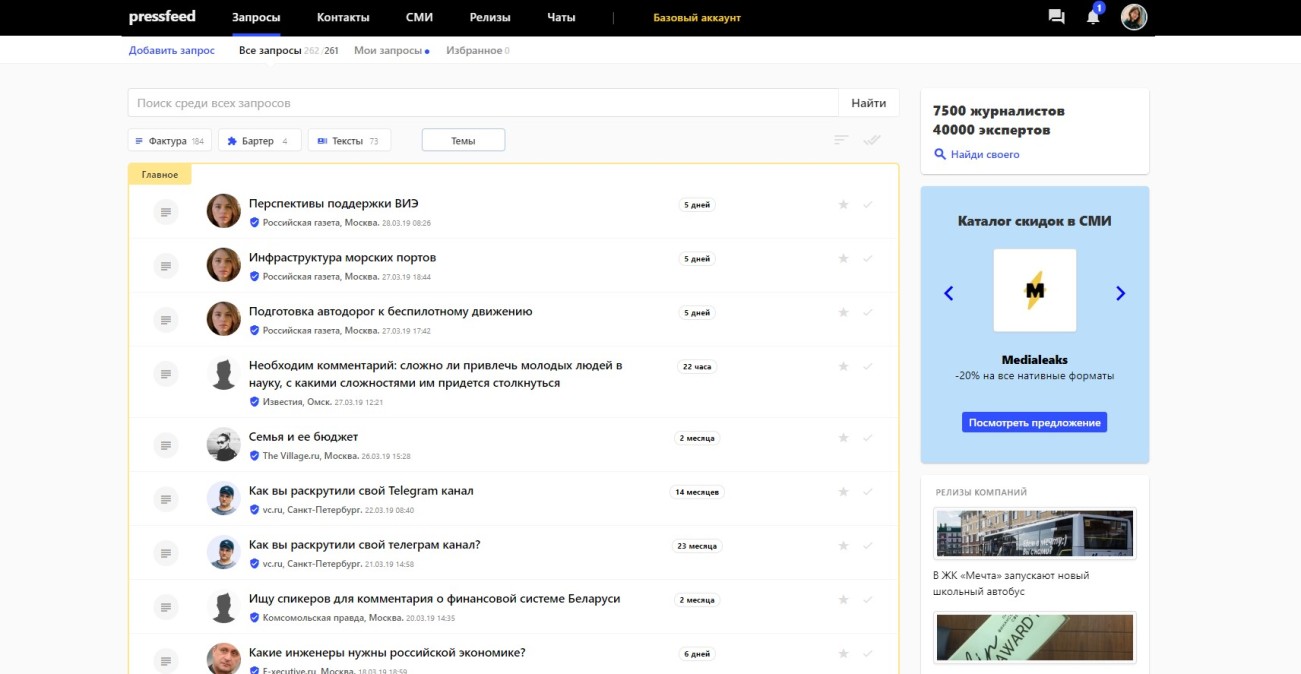Go to next offer in discount catalog
This screenshot has width=1301, height=674.
(x=1120, y=293)
